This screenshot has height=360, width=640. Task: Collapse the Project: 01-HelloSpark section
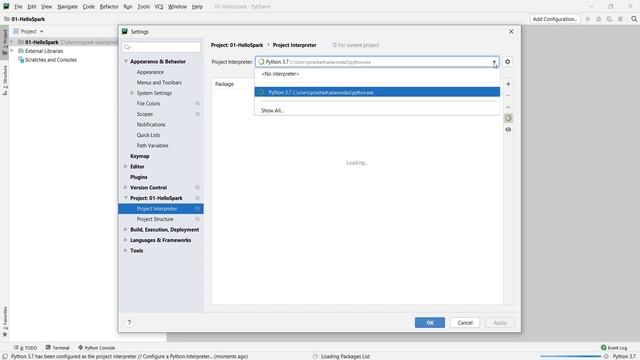pos(126,198)
